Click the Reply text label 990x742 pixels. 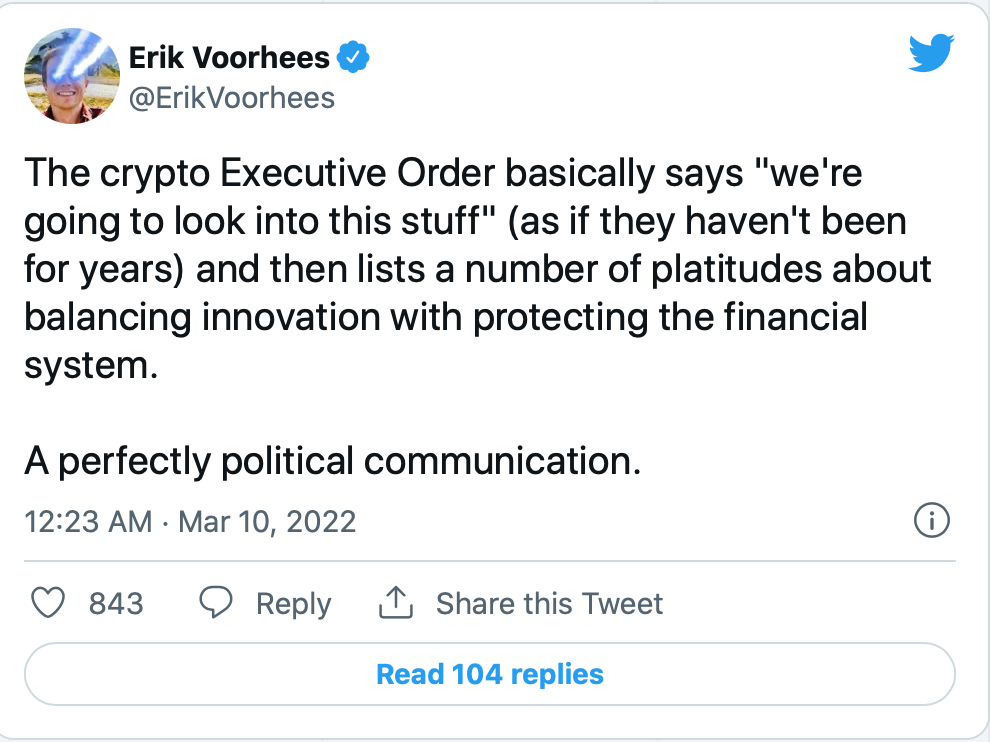point(294,604)
